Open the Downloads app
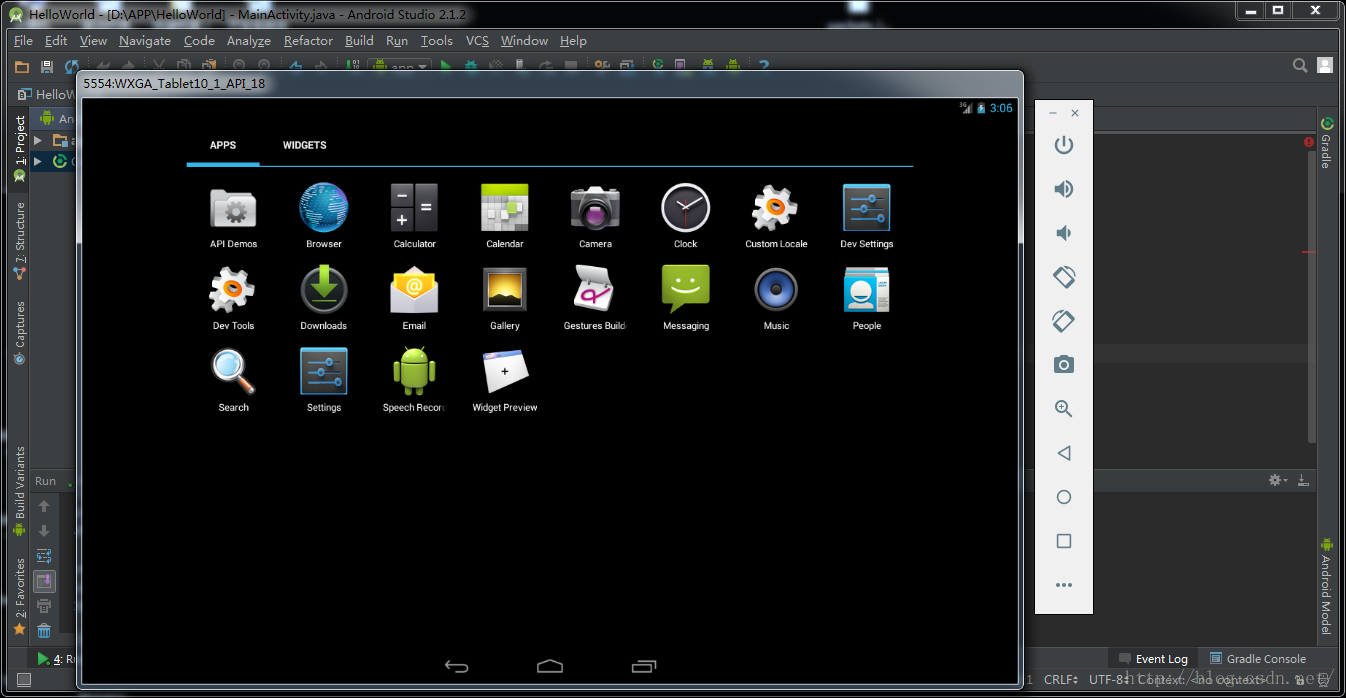The width and height of the screenshot is (1346, 698). [324, 298]
